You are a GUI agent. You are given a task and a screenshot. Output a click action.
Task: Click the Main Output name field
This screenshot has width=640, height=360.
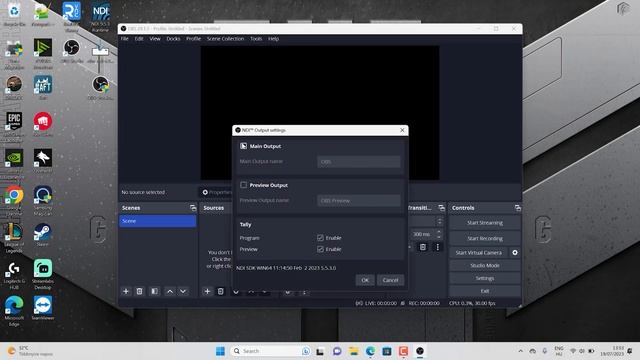point(359,162)
